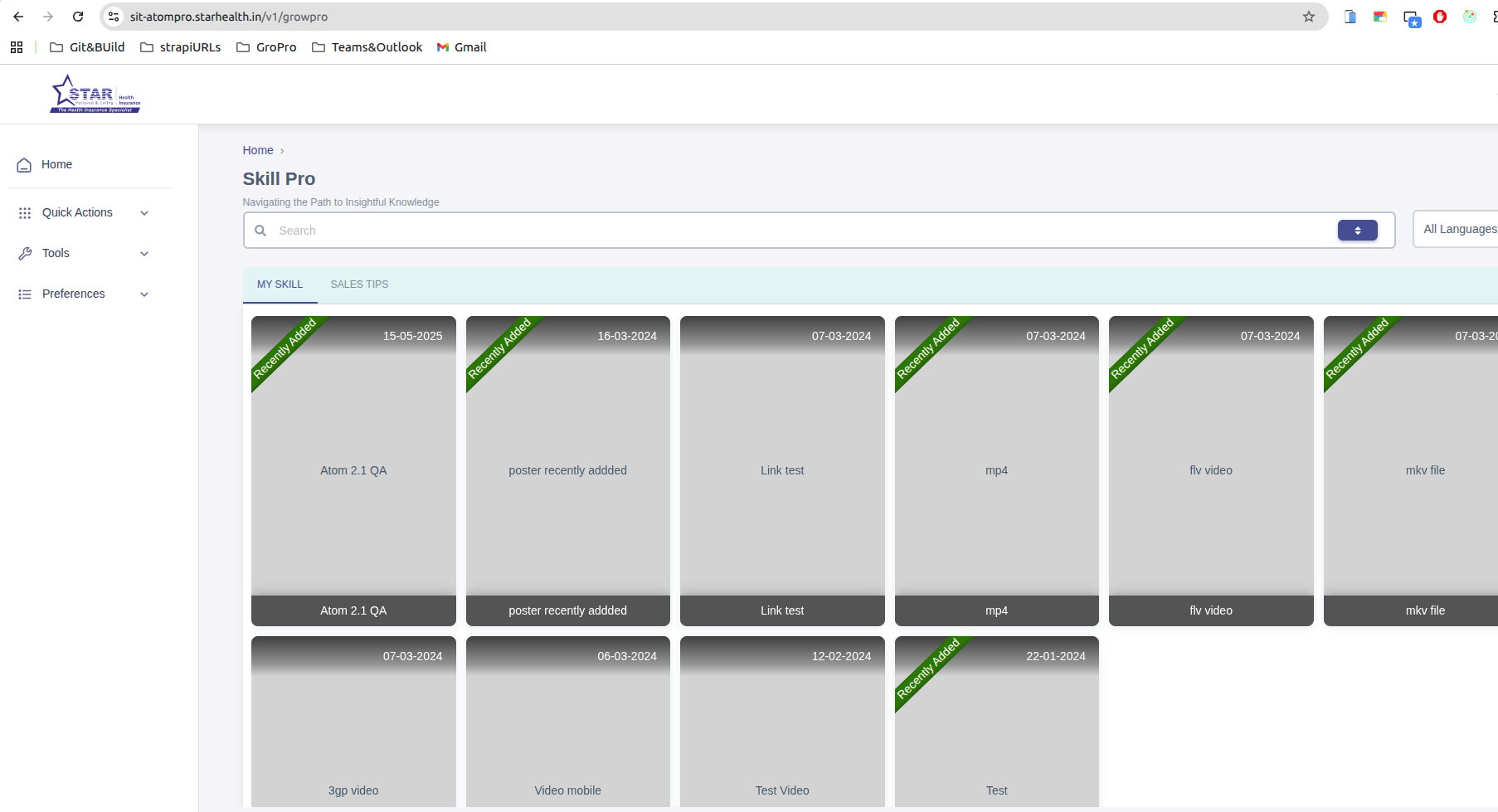Bookmark this page with star icon
Image resolution: width=1498 pixels, height=812 pixels.
pos(1309,17)
